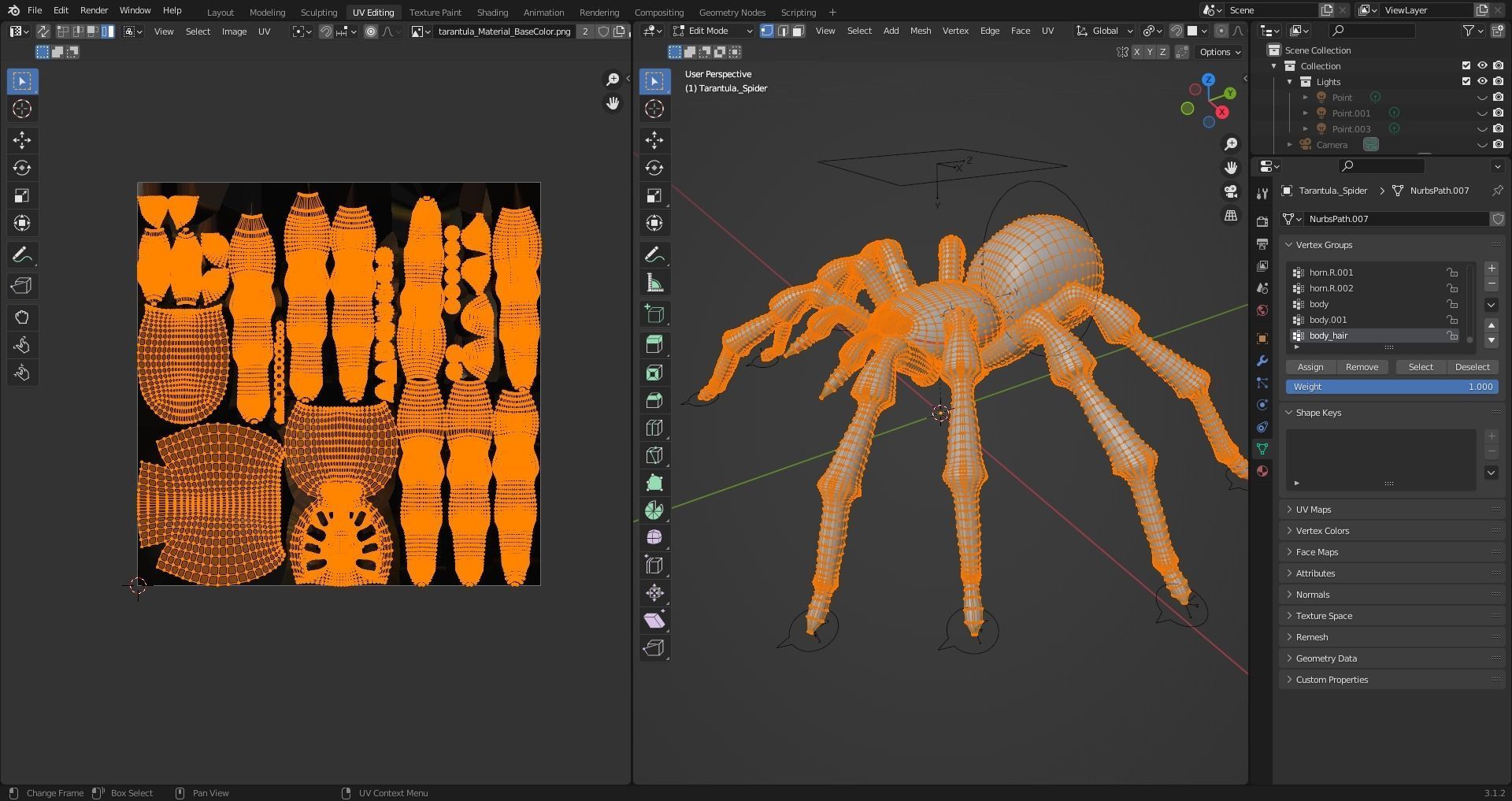Image resolution: width=1512 pixels, height=801 pixels.
Task: Select the Shear tool
Action: [654, 620]
